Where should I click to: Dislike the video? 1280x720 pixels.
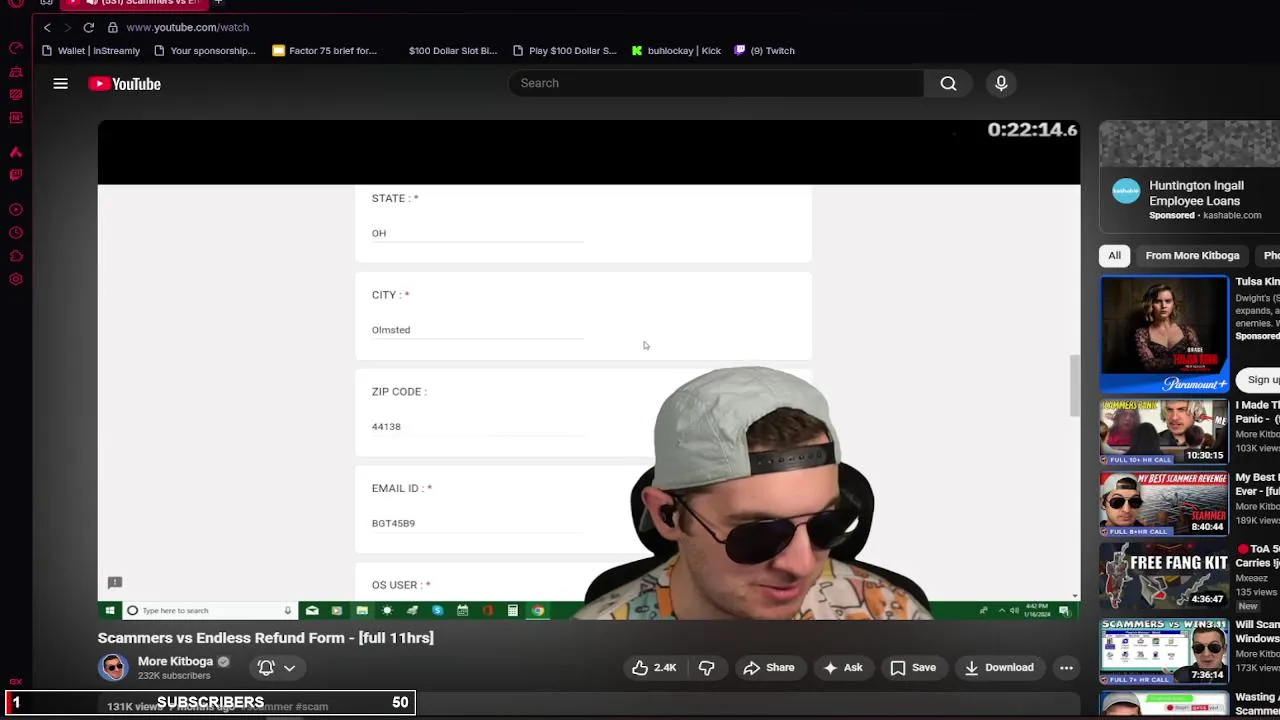point(706,668)
